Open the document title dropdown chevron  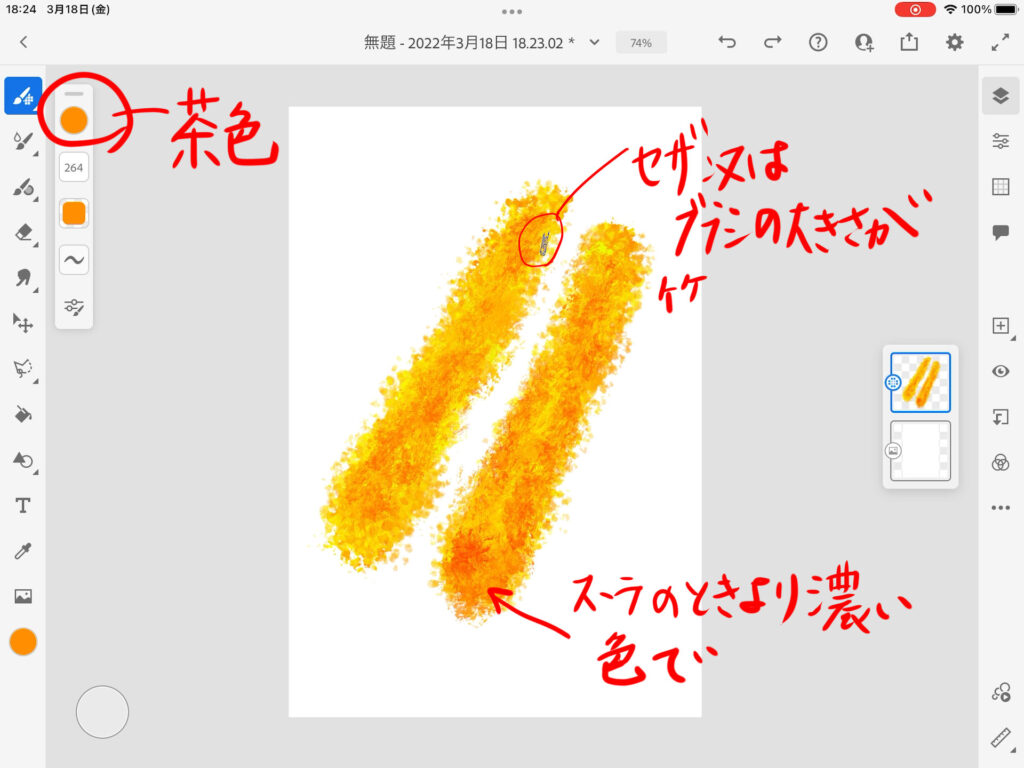(594, 42)
